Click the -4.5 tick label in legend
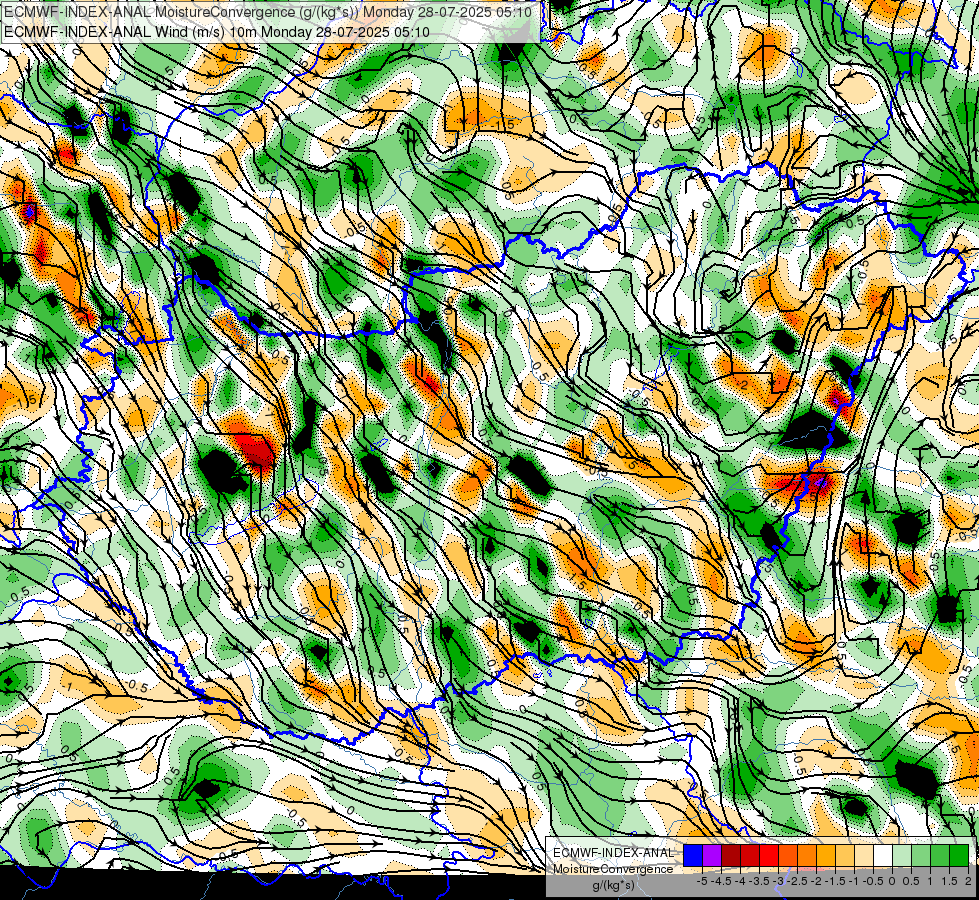 point(721,881)
